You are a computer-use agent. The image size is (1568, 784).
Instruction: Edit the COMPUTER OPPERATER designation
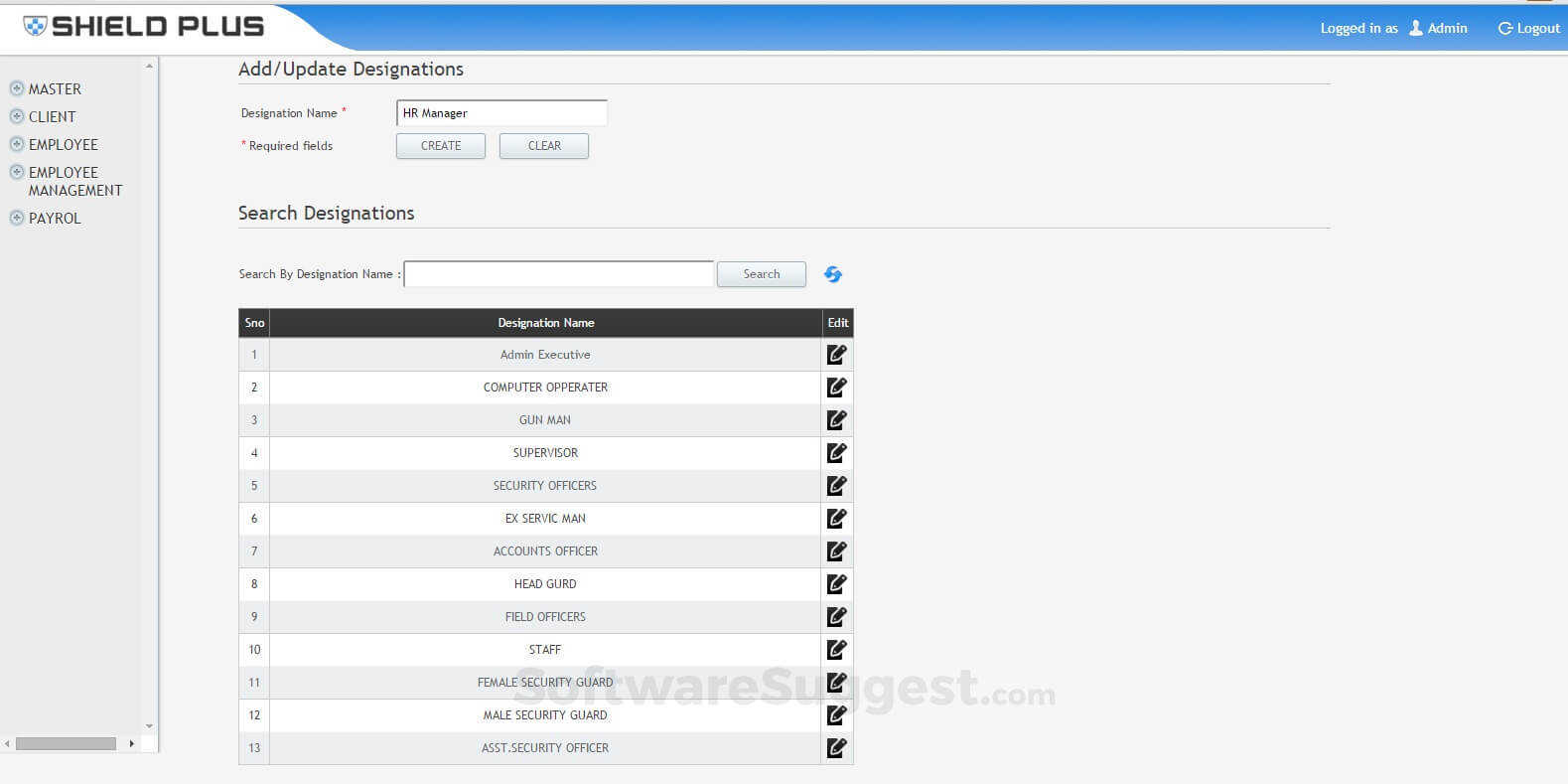[x=837, y=387]
